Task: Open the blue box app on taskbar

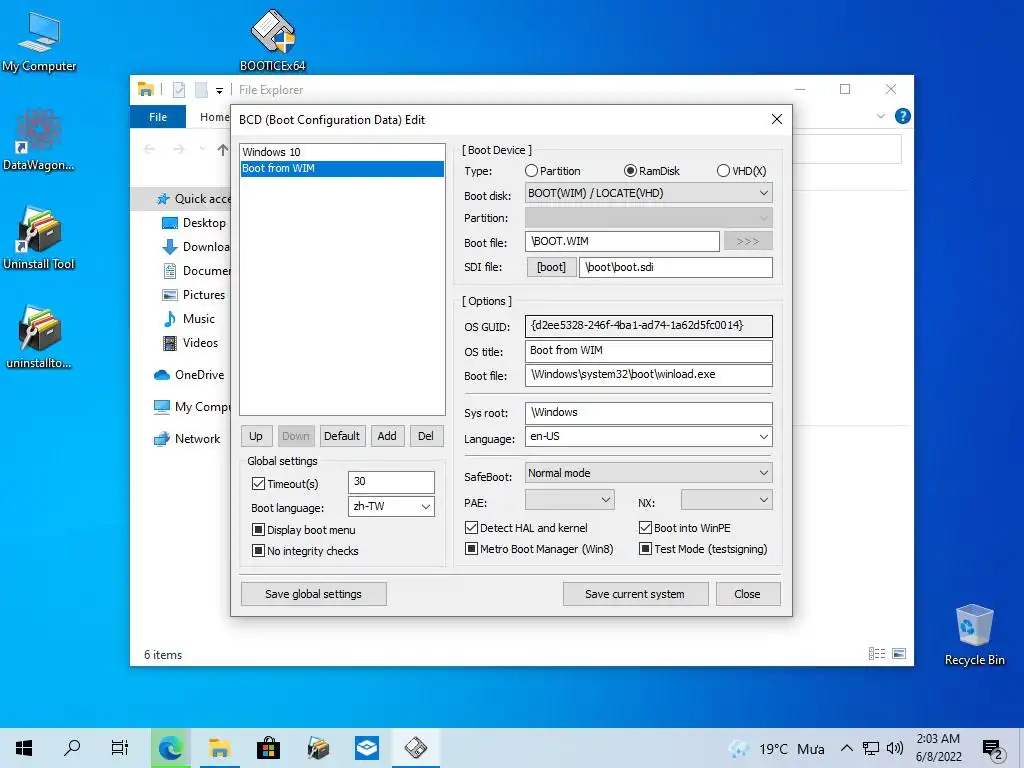Action: [x=366, y=748]
